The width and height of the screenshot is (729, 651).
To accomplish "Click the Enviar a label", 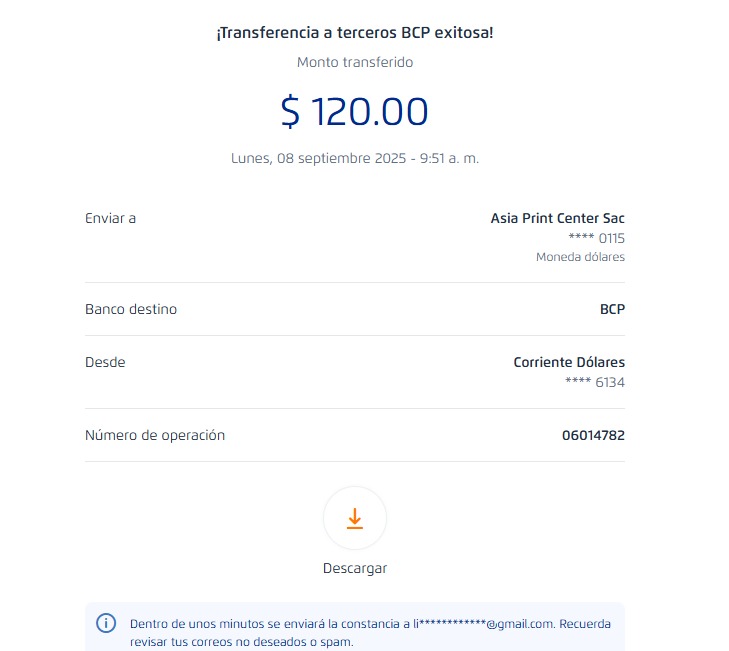I will pos(110,218).
